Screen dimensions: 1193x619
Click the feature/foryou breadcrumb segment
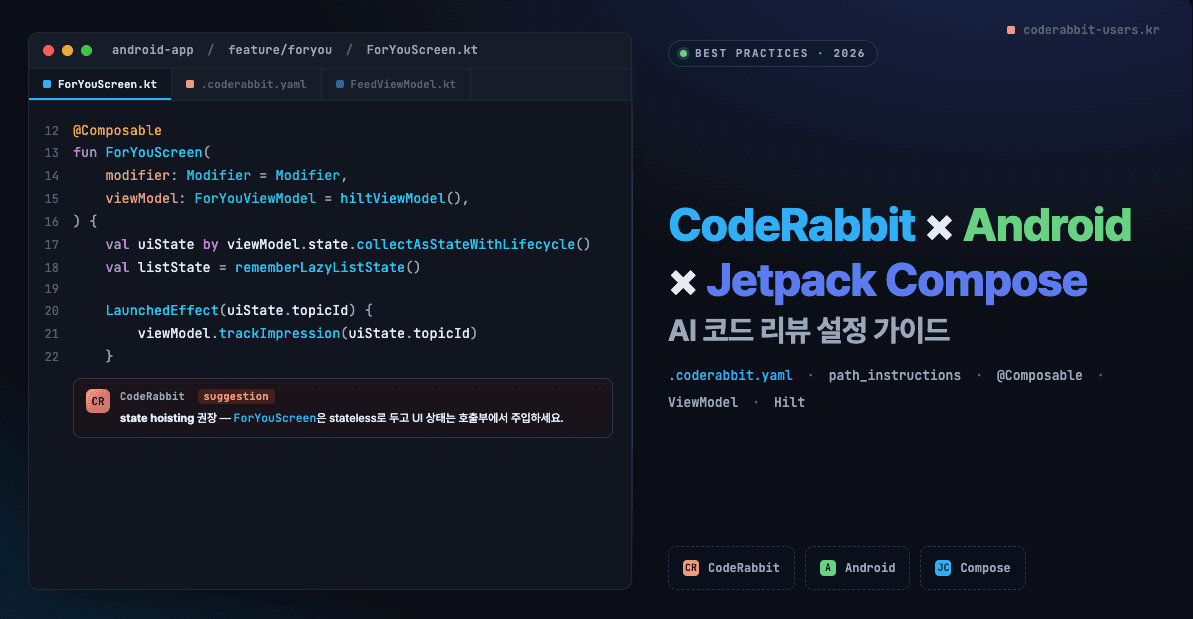point(280,50)
